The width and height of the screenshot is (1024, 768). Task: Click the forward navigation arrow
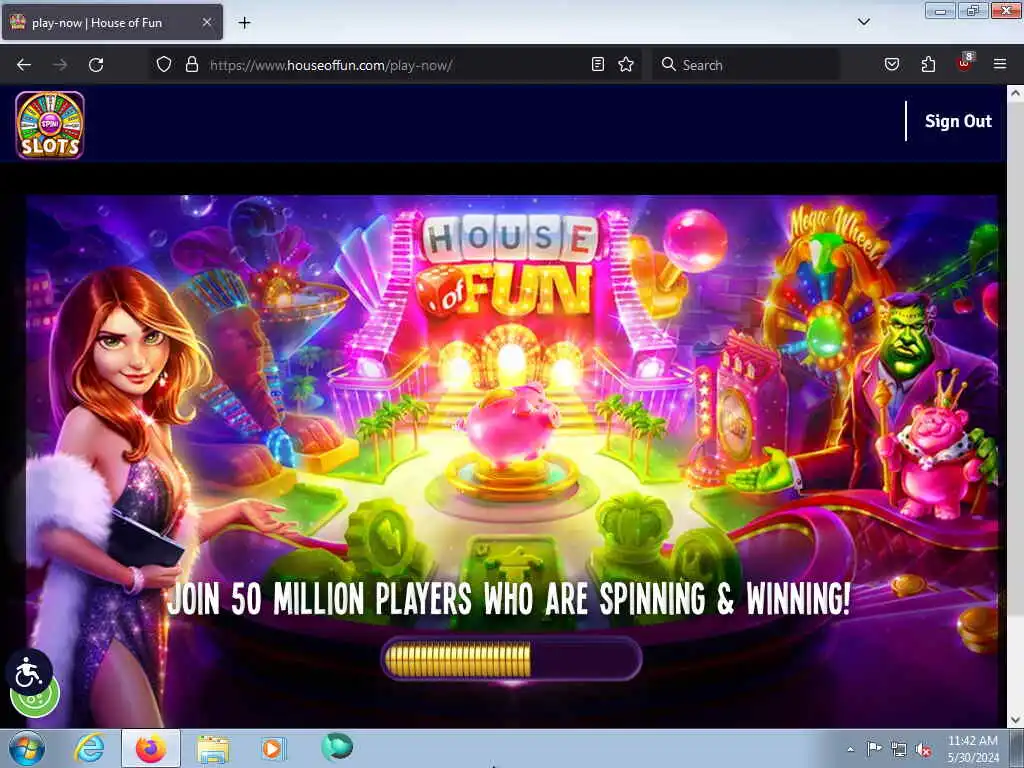(x=60, y=65)
